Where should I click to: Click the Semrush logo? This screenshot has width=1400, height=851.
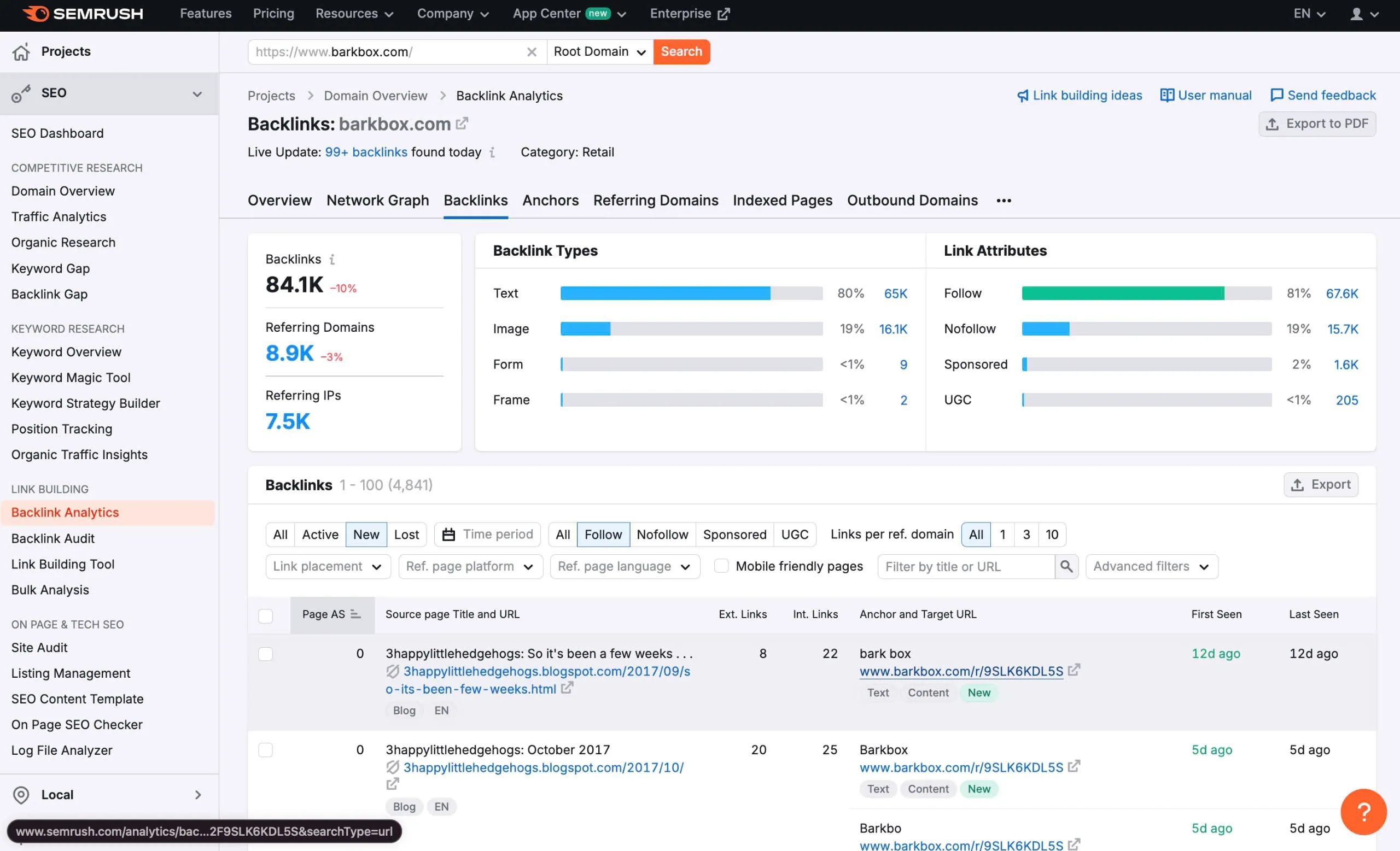pos(83,14)
